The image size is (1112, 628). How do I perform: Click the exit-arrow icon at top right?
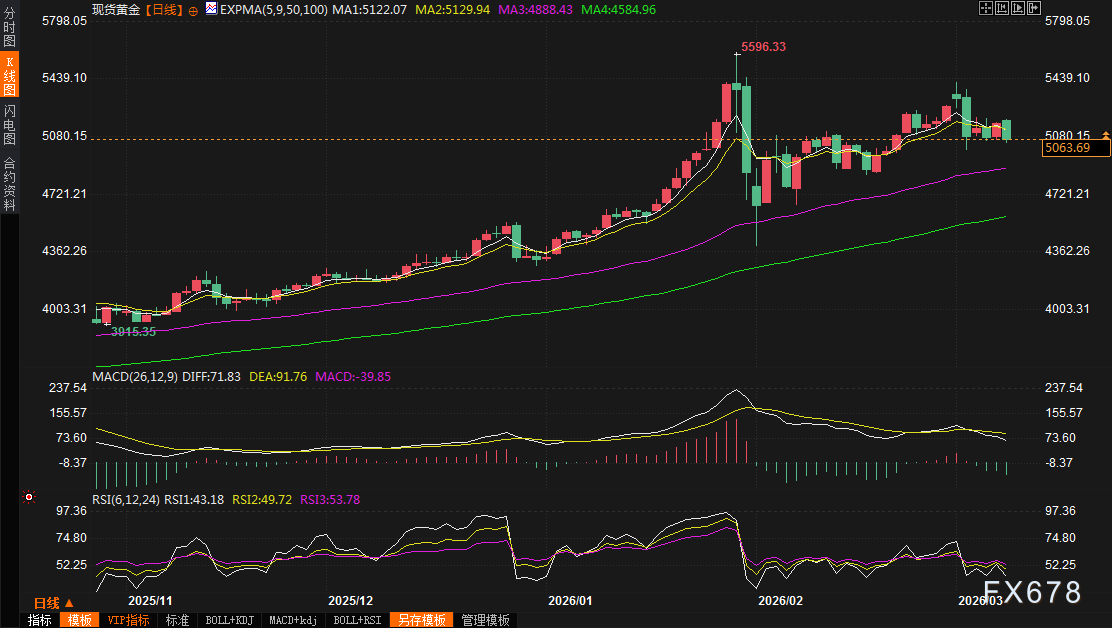point(1036,8)
